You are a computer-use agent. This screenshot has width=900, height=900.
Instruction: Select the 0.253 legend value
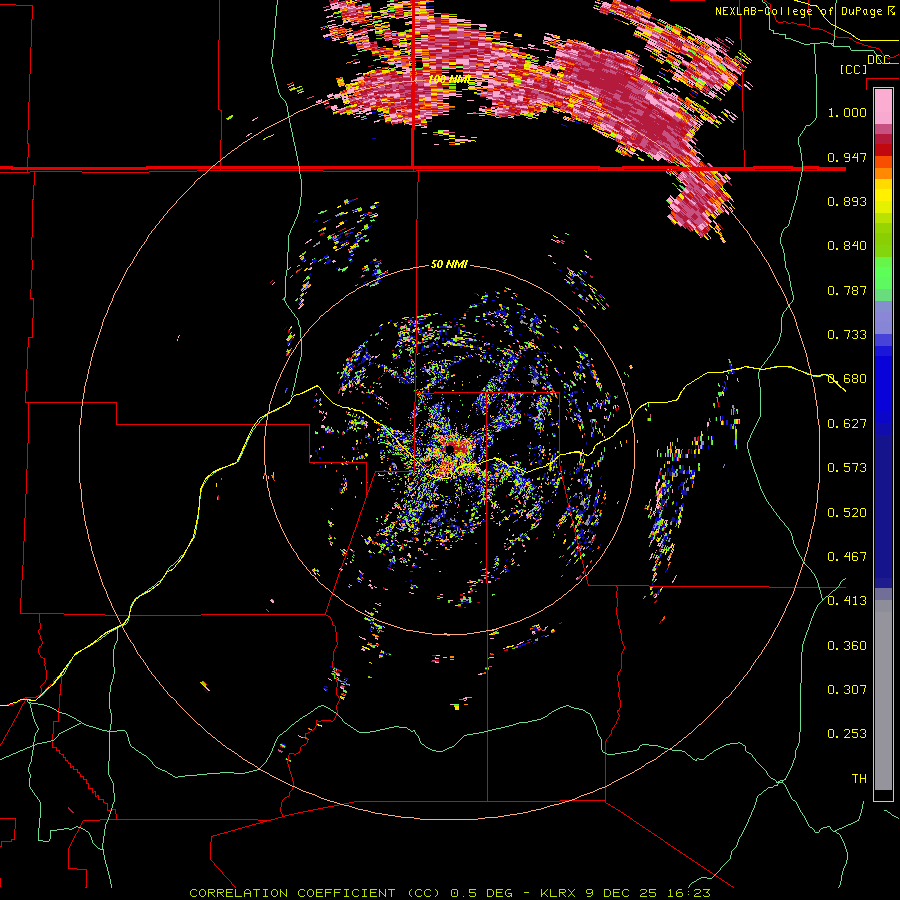click(x=847, y=734)
